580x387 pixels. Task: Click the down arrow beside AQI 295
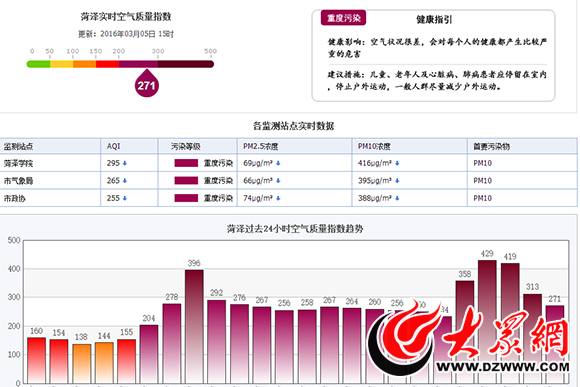point(125,163)
